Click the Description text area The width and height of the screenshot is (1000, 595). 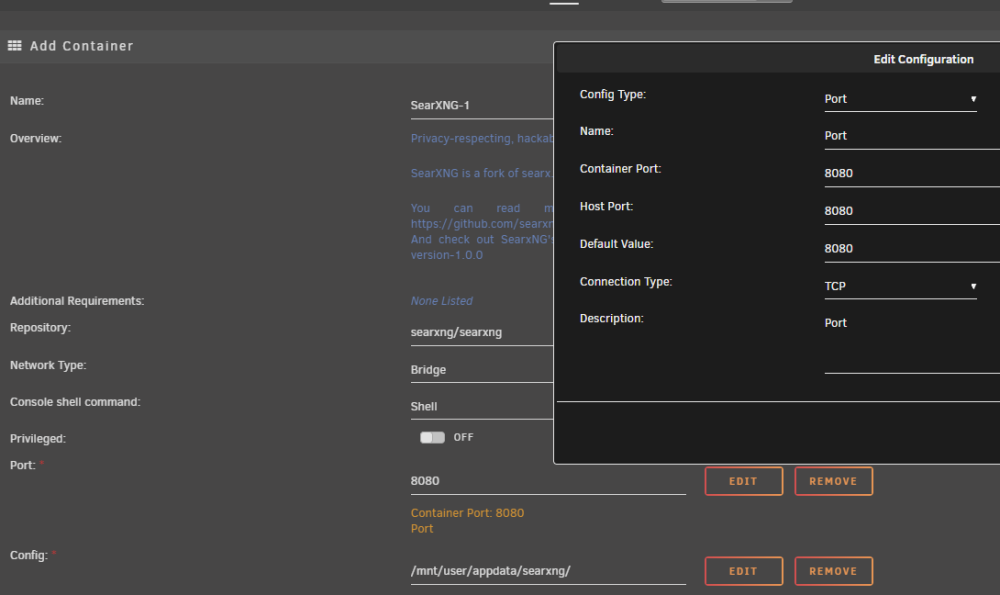[912, 342]
